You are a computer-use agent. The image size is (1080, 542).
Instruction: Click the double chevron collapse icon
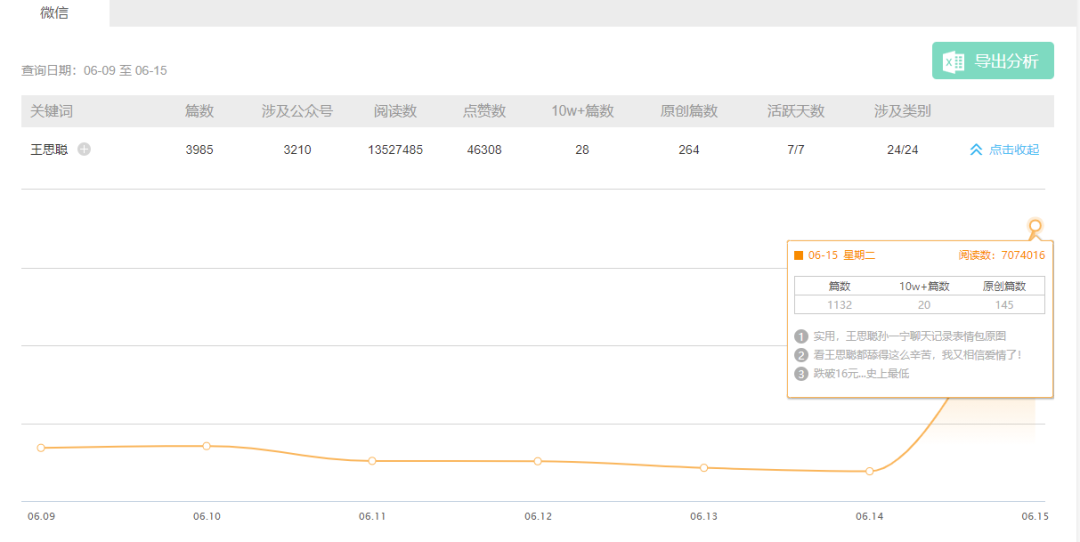(976, 150)
